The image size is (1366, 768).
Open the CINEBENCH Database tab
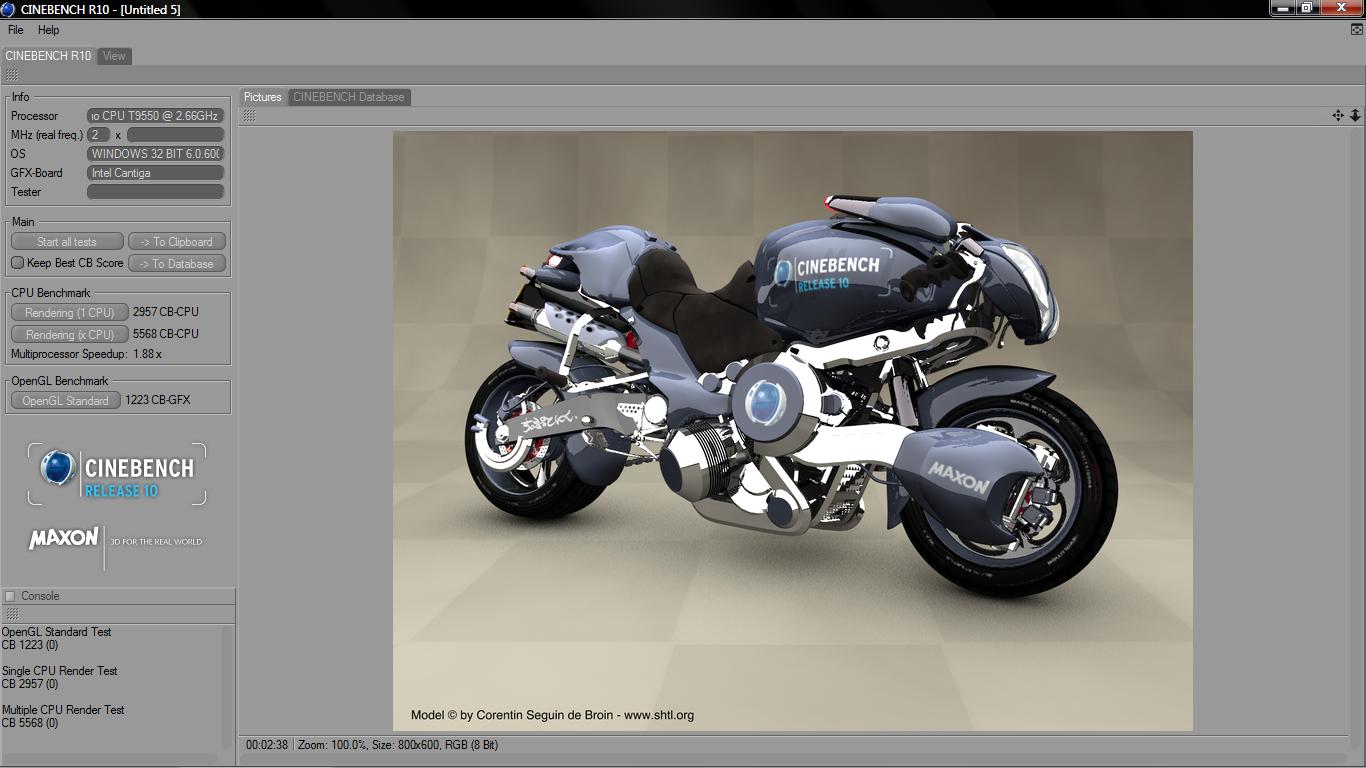click(x=349, y=97)
